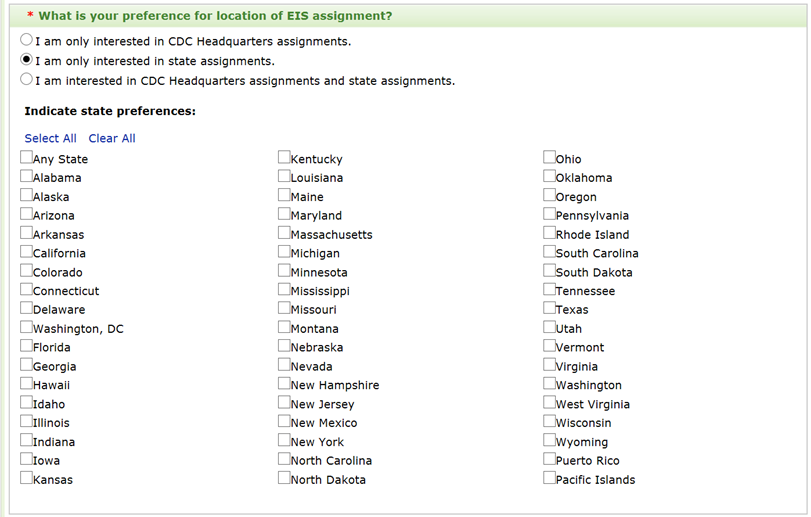This screenshot has height=517, width=811.
Task: Select CDC Headquarters only assignments option
Action: [x=27, y=41]
